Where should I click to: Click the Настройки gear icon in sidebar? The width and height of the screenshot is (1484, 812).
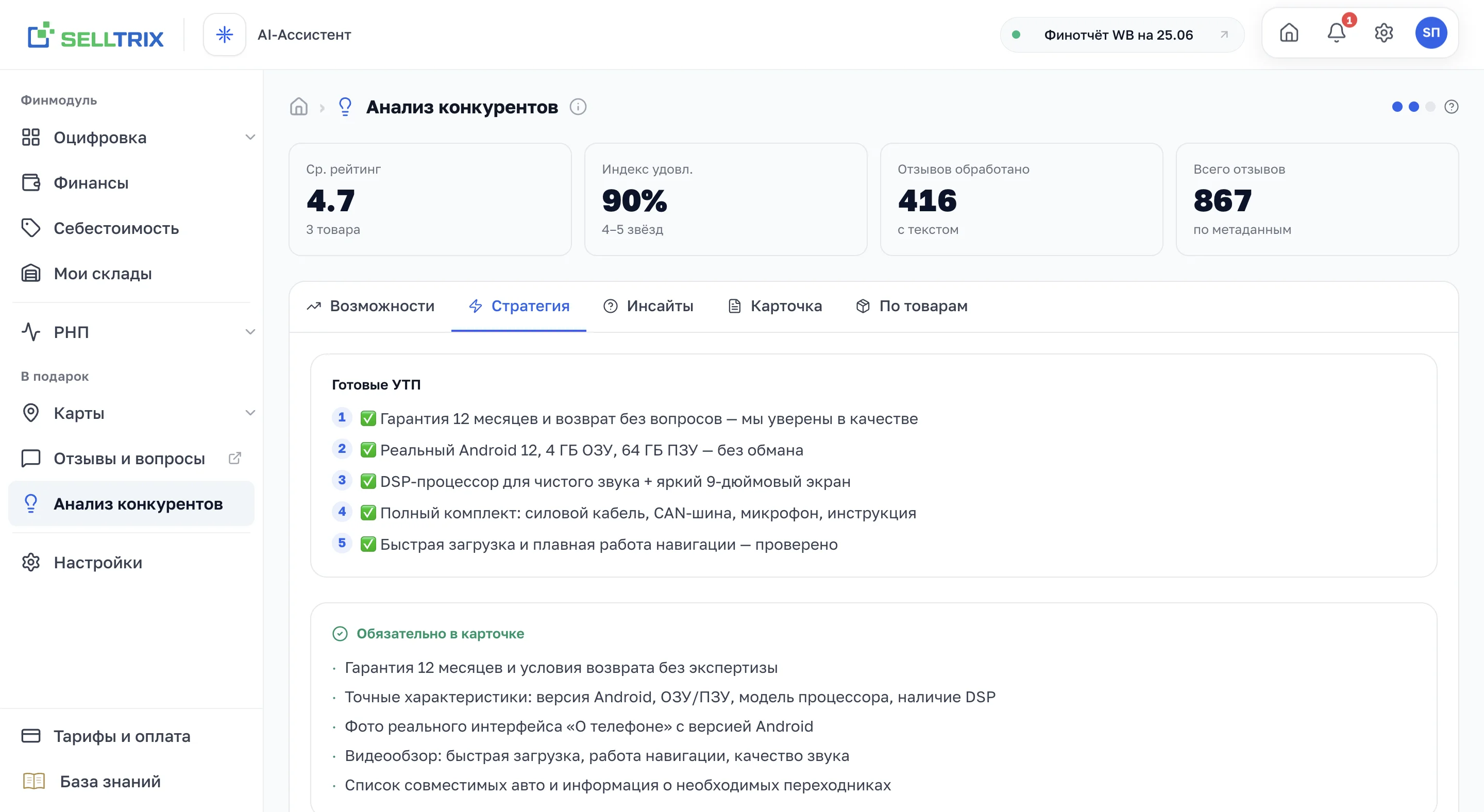(30, 562)
